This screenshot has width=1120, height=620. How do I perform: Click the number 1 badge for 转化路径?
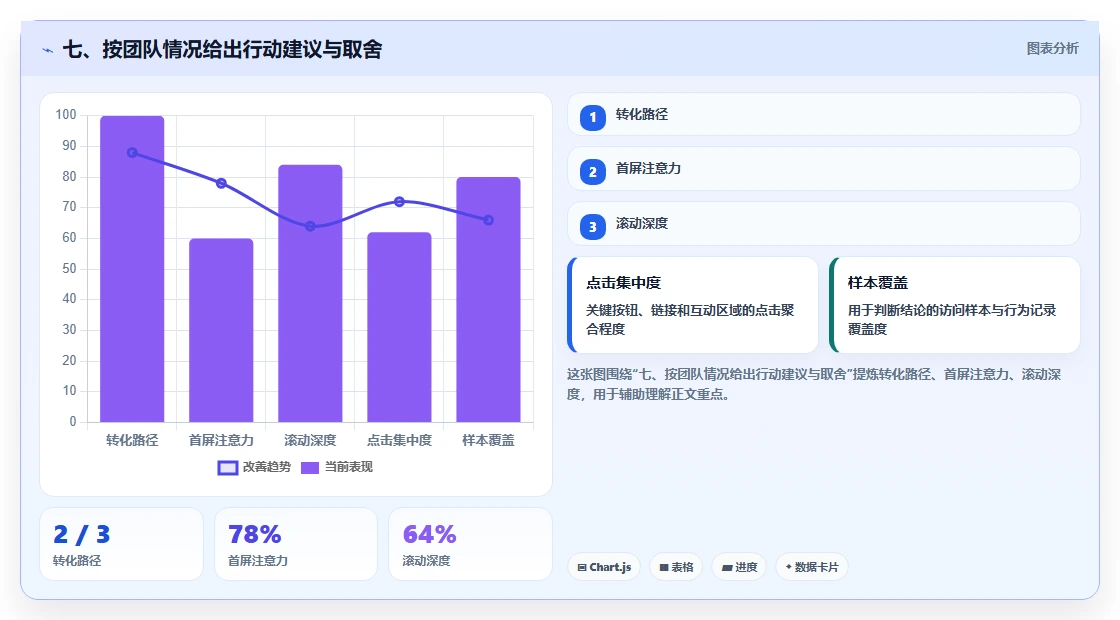[592, 117]
